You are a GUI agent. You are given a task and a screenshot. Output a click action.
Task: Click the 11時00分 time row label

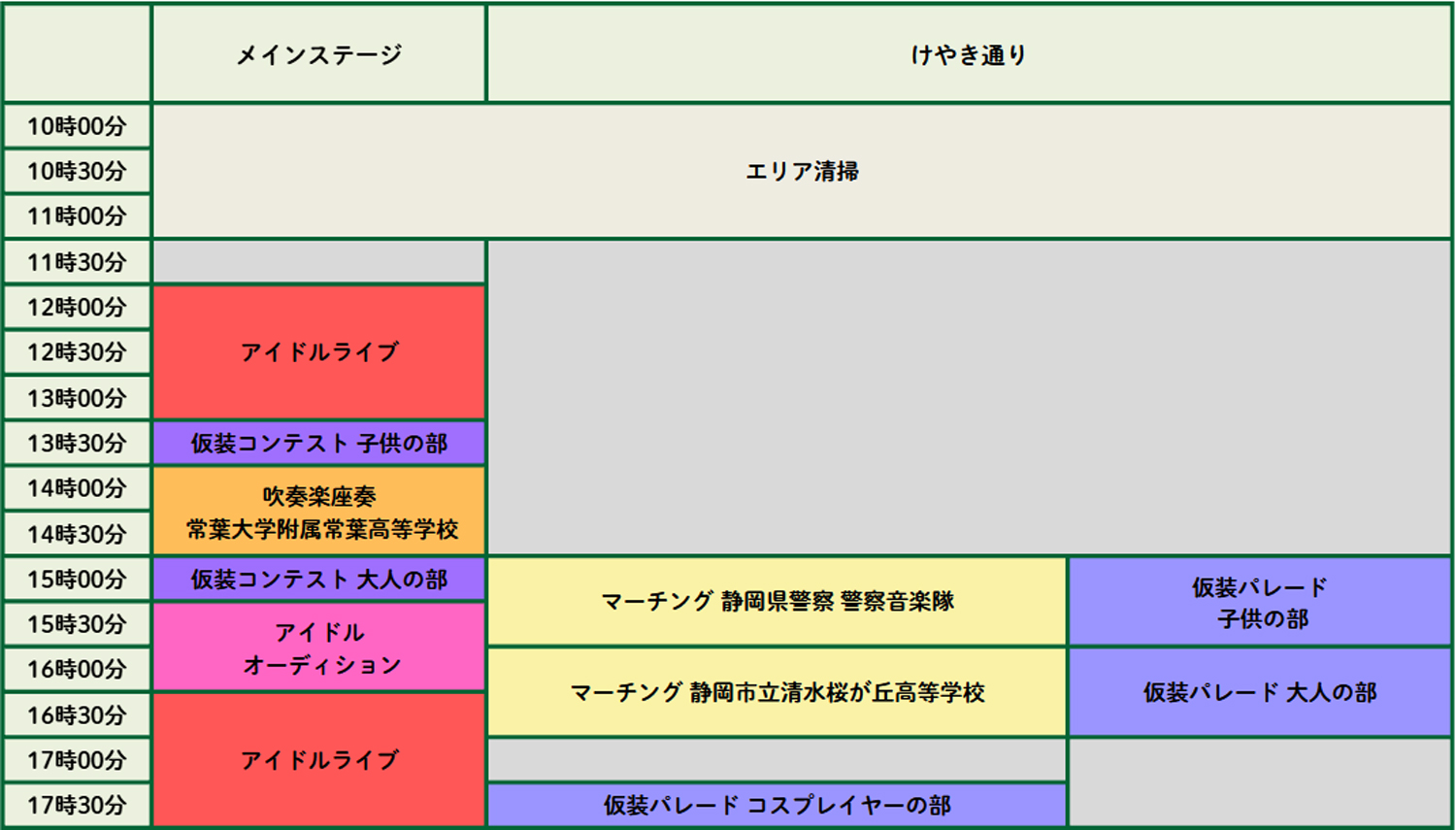tap(77, 216)
